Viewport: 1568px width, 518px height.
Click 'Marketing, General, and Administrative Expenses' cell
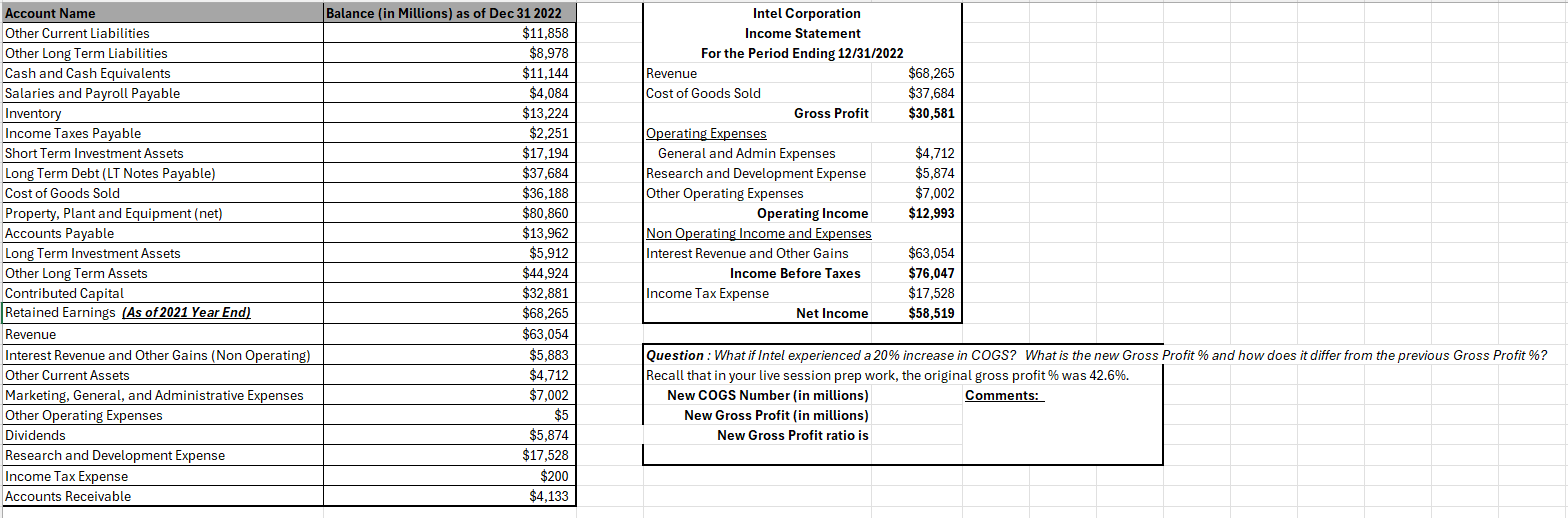163,395
